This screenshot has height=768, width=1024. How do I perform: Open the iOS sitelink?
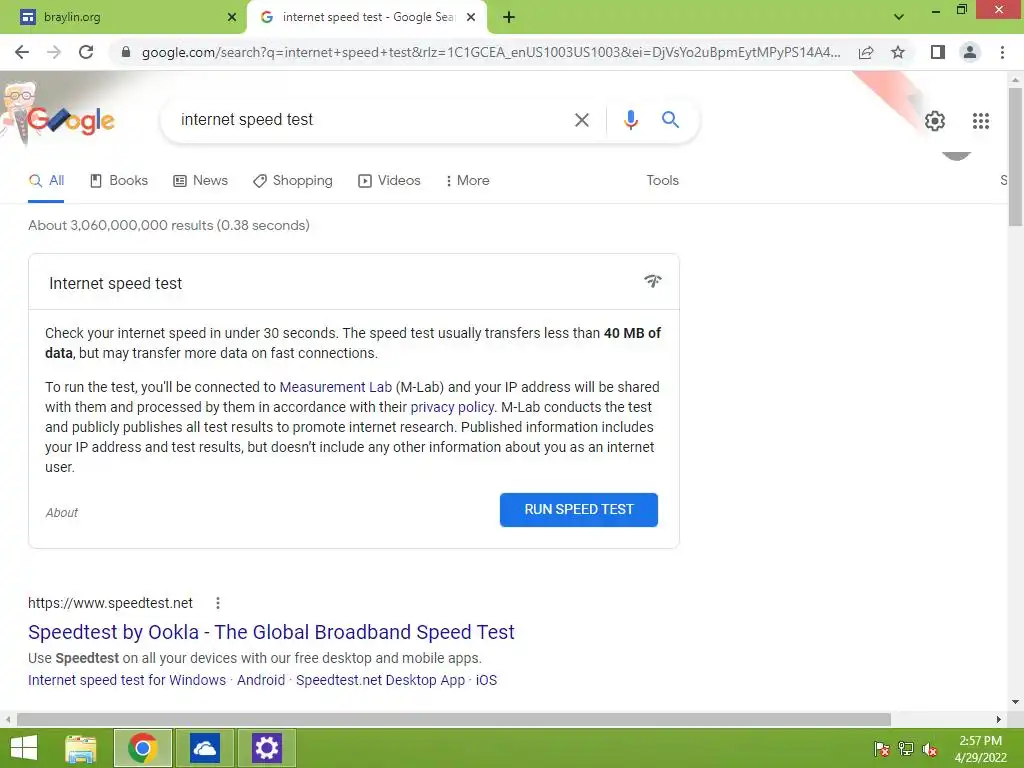click(x=486, y=680)
